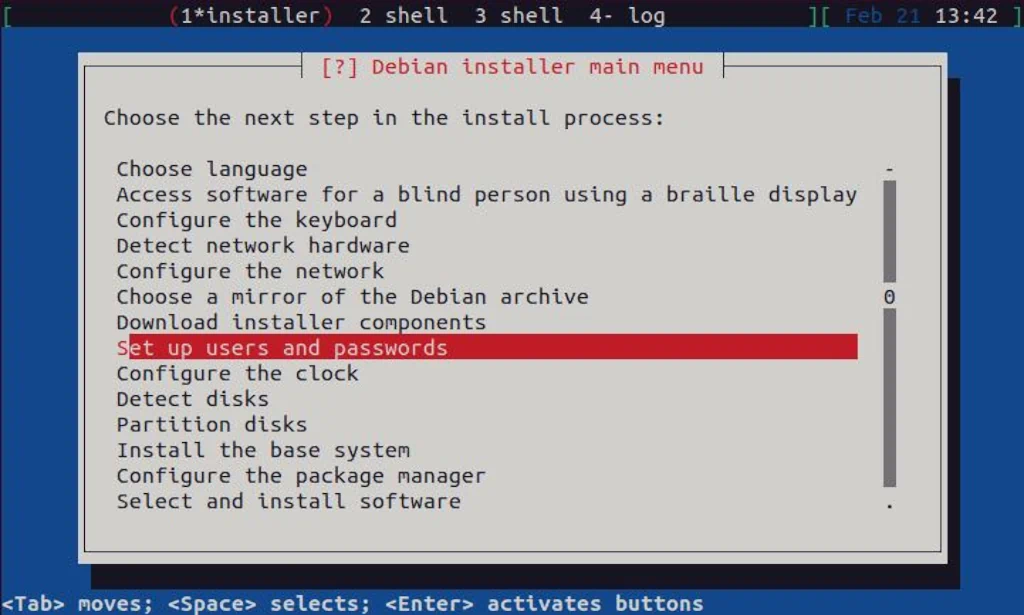This screenshot has height=615, width=1024.
Task: Switch to the "2 shell" window tab
Action: pyautogui.click(x=399, y=15)
